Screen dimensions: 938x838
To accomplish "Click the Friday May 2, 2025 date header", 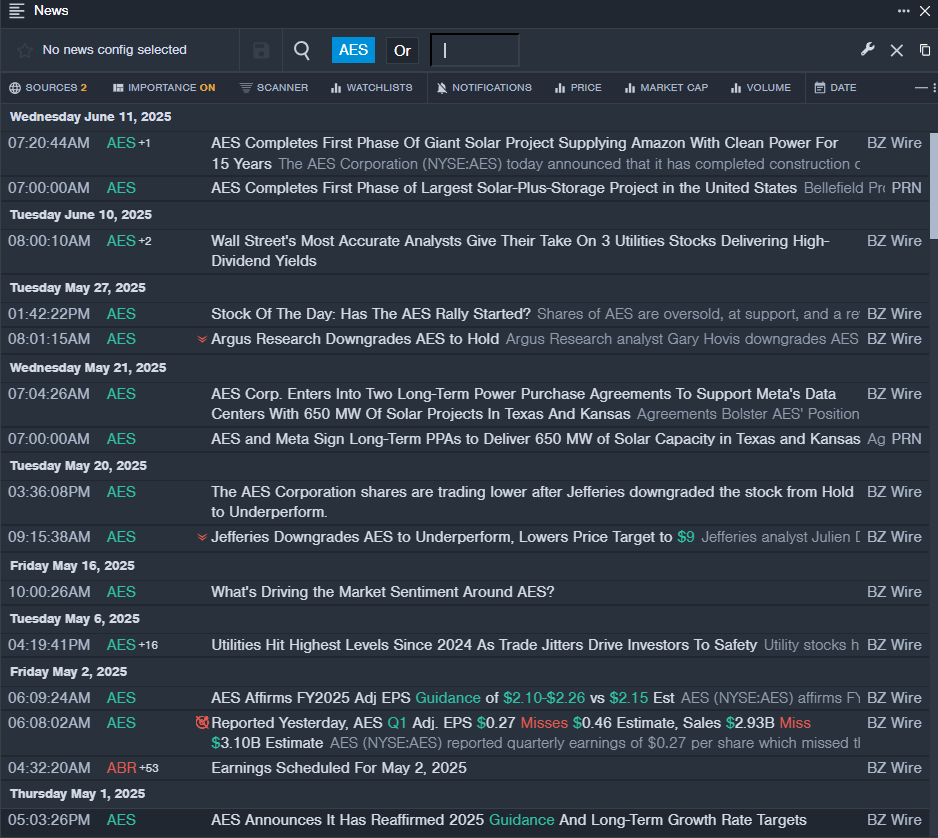I will [68, 672].
